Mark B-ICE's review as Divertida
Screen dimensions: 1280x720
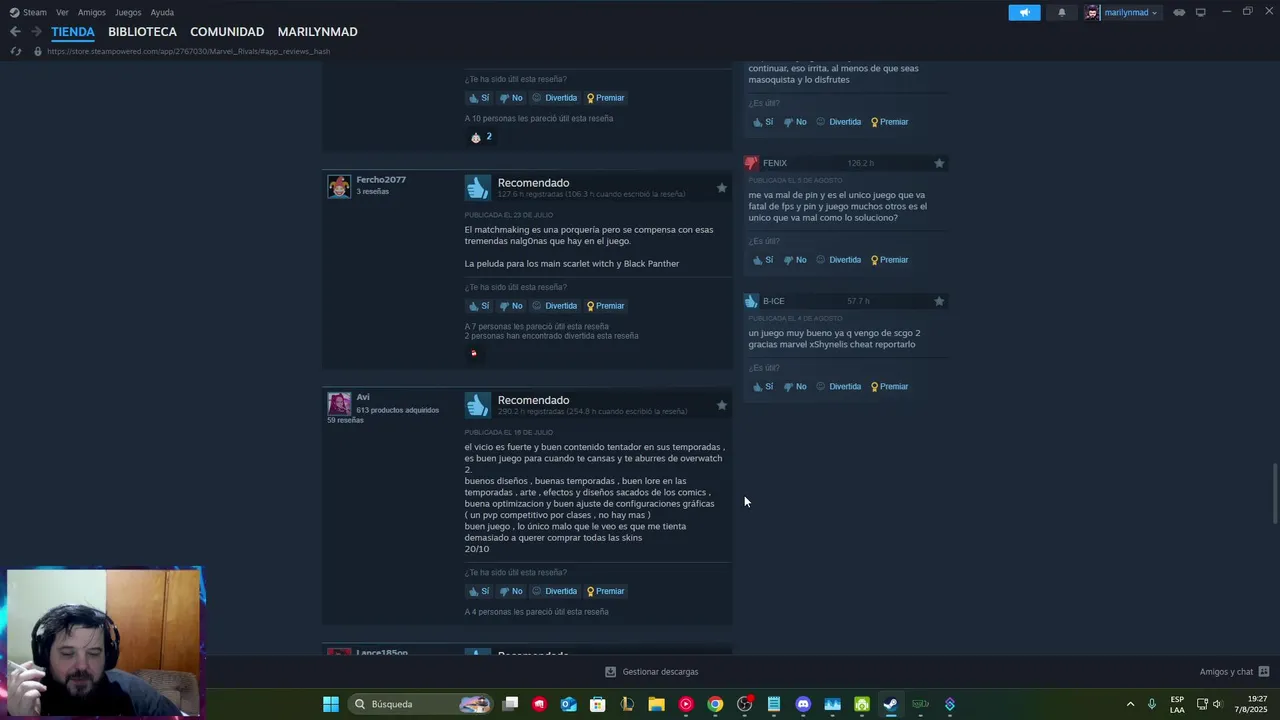coord(839,387)
